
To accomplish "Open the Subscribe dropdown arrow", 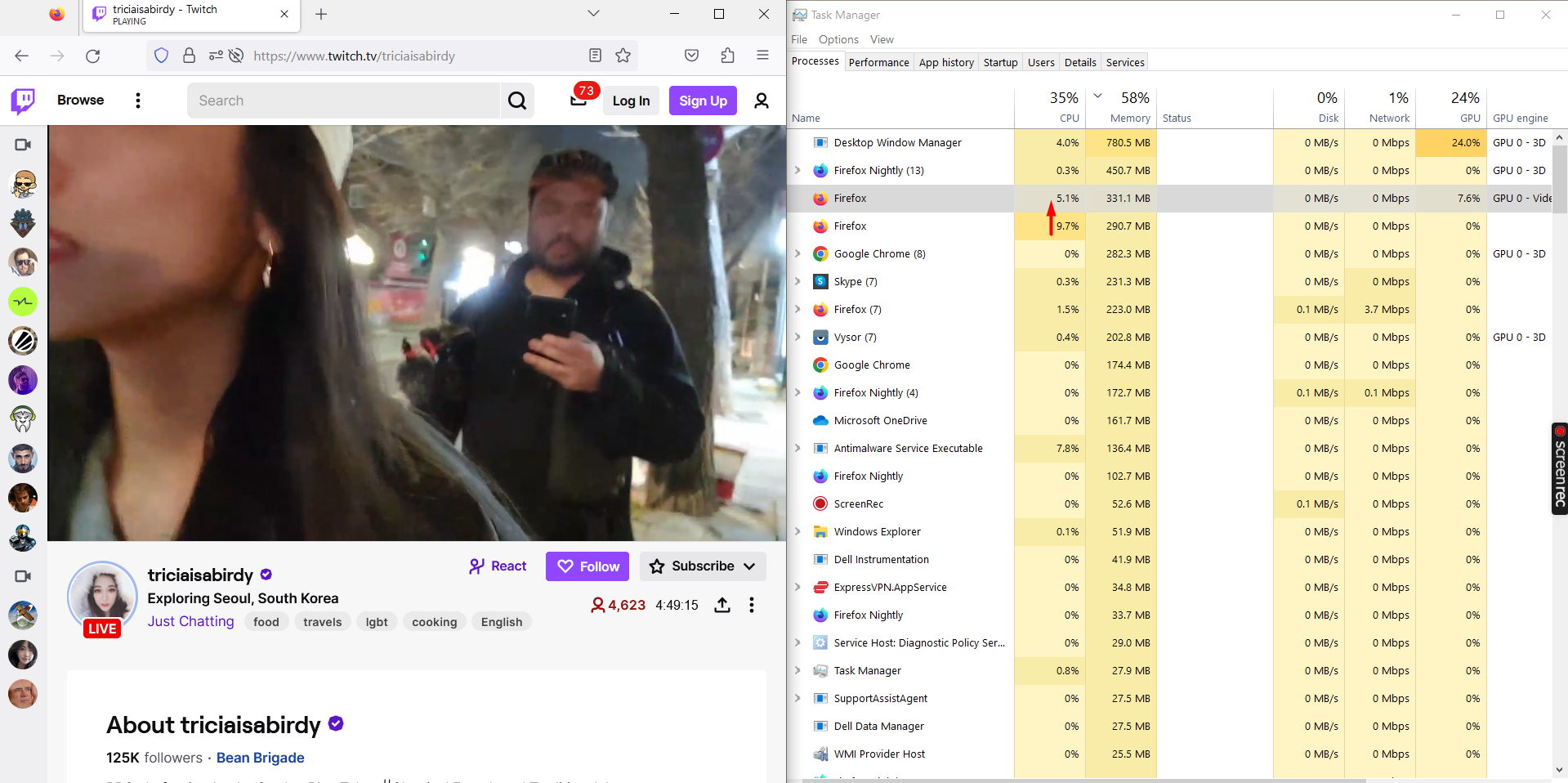I will (750, 566).
